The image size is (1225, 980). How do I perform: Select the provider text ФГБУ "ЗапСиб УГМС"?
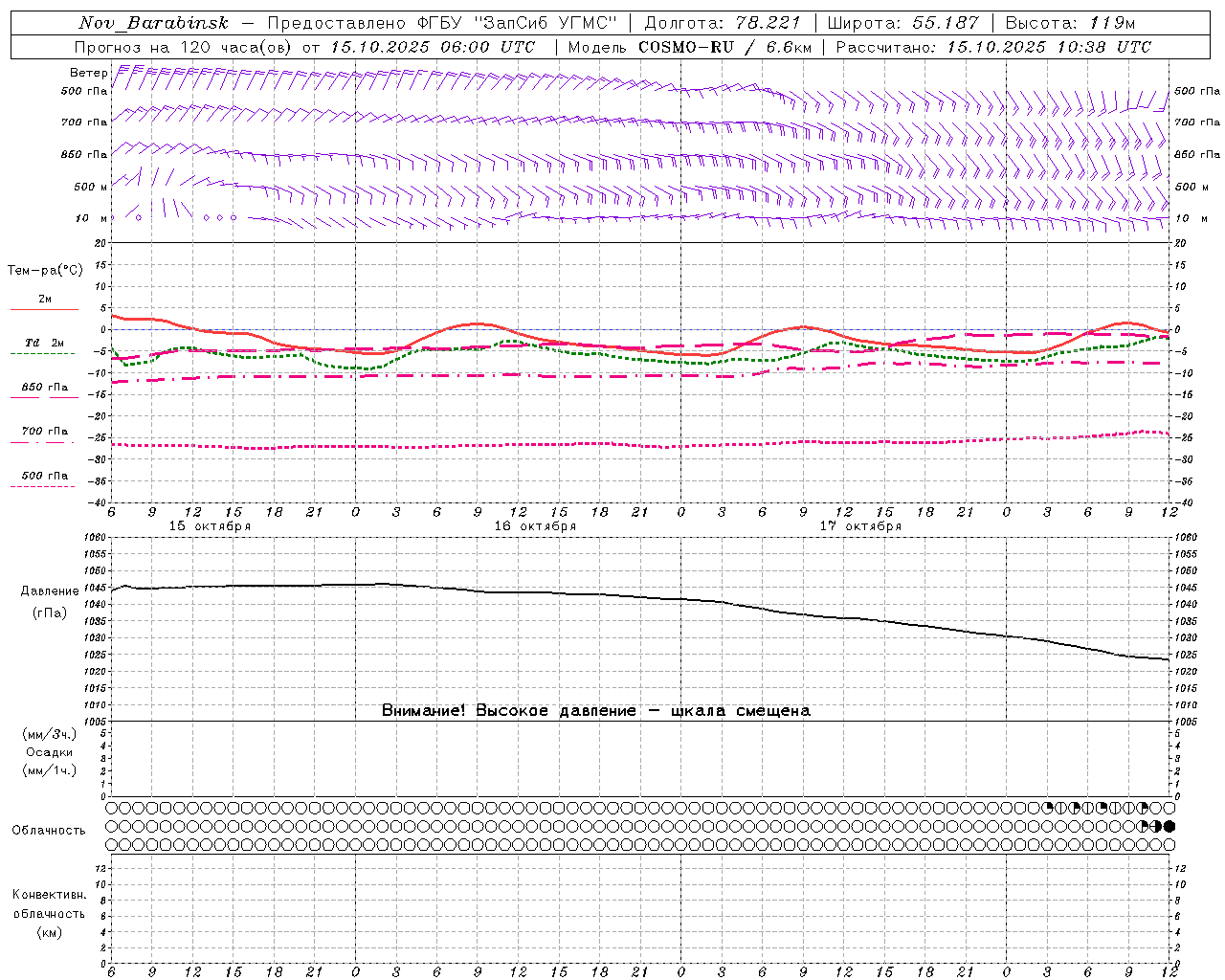click(517, 23)
